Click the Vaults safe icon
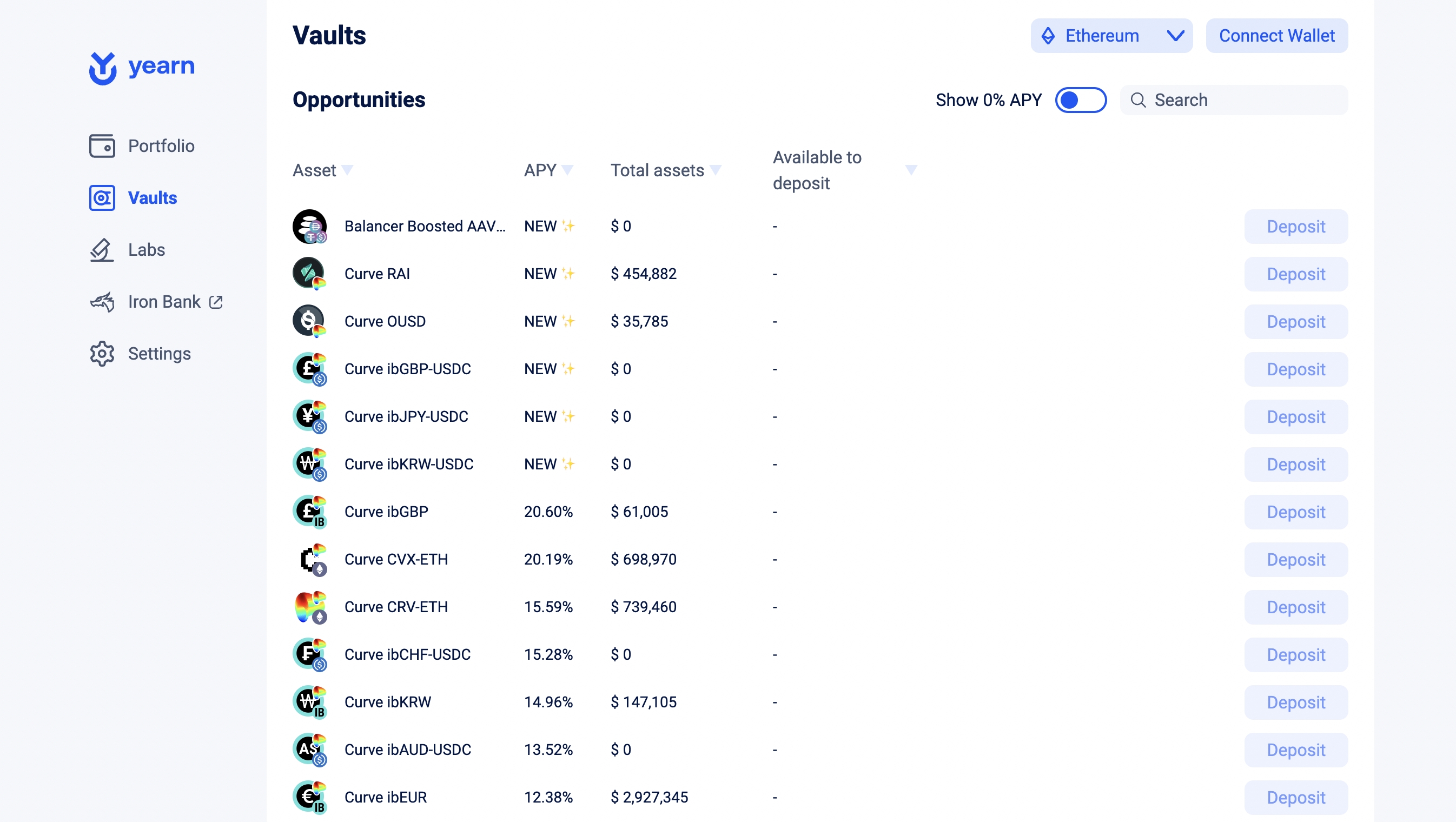 [x=102, y=198]
